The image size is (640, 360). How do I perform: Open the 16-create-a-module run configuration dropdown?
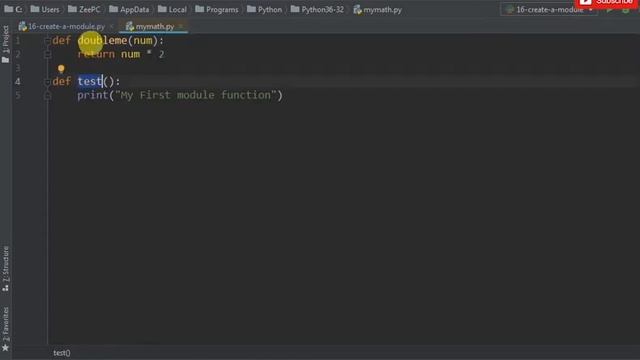click(549, 9)
